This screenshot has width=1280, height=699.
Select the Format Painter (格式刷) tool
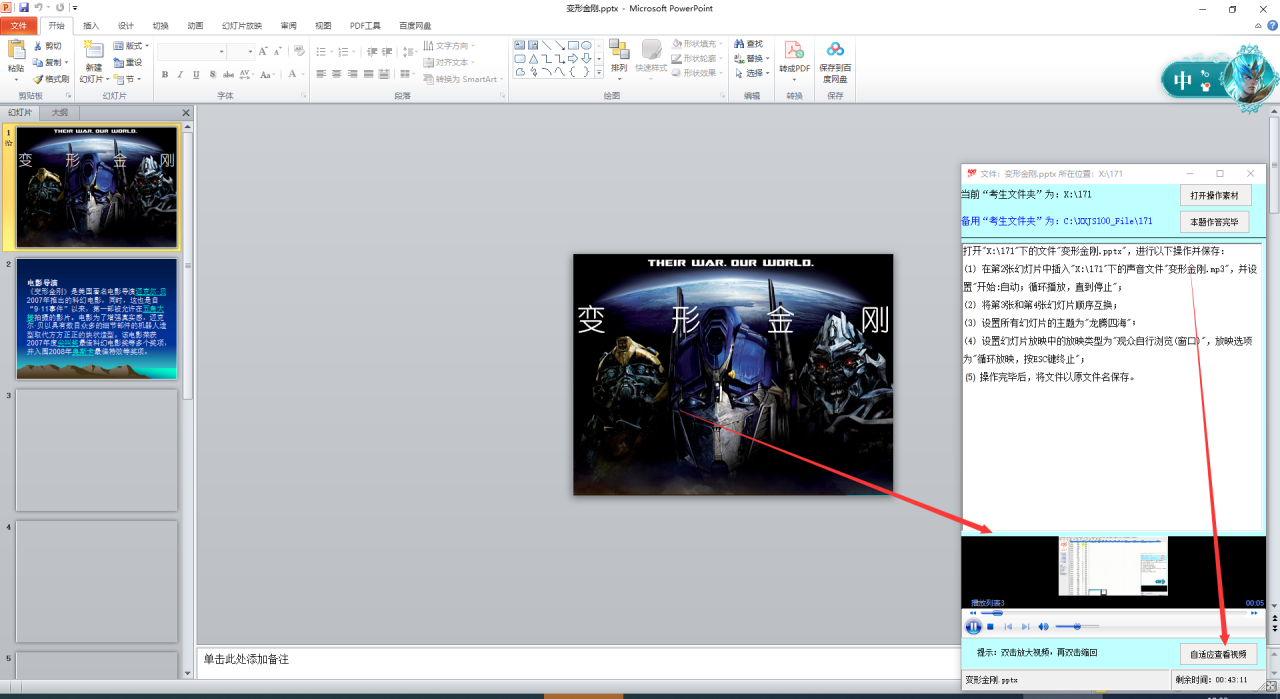51,79
